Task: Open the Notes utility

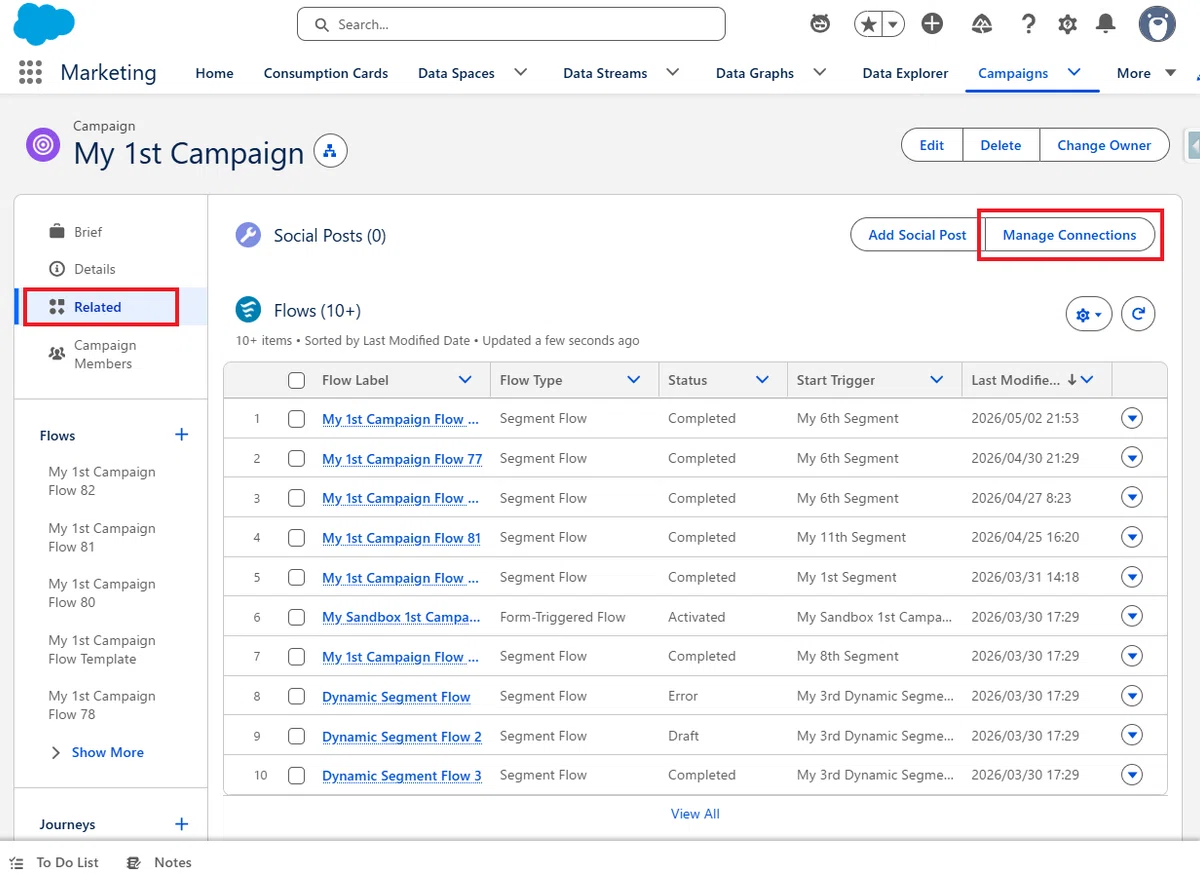Action: 159,862
